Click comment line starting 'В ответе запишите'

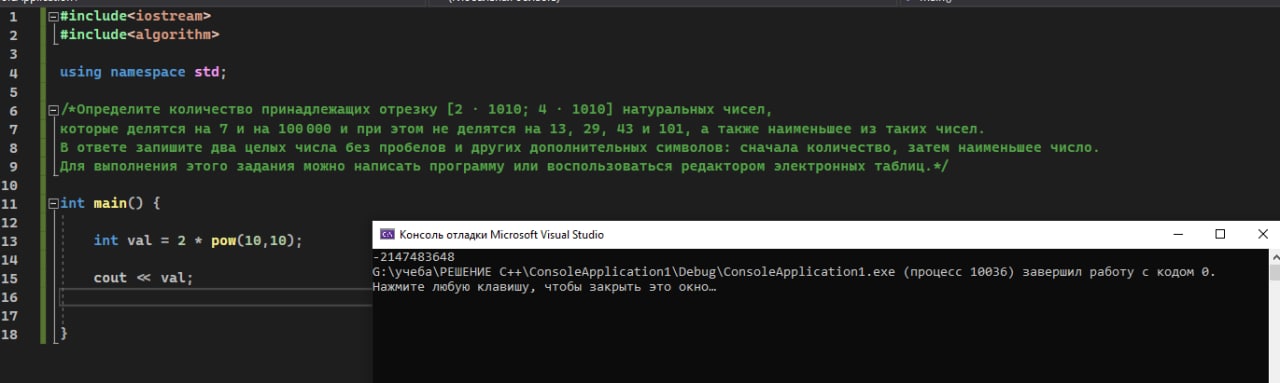point(579,147)
